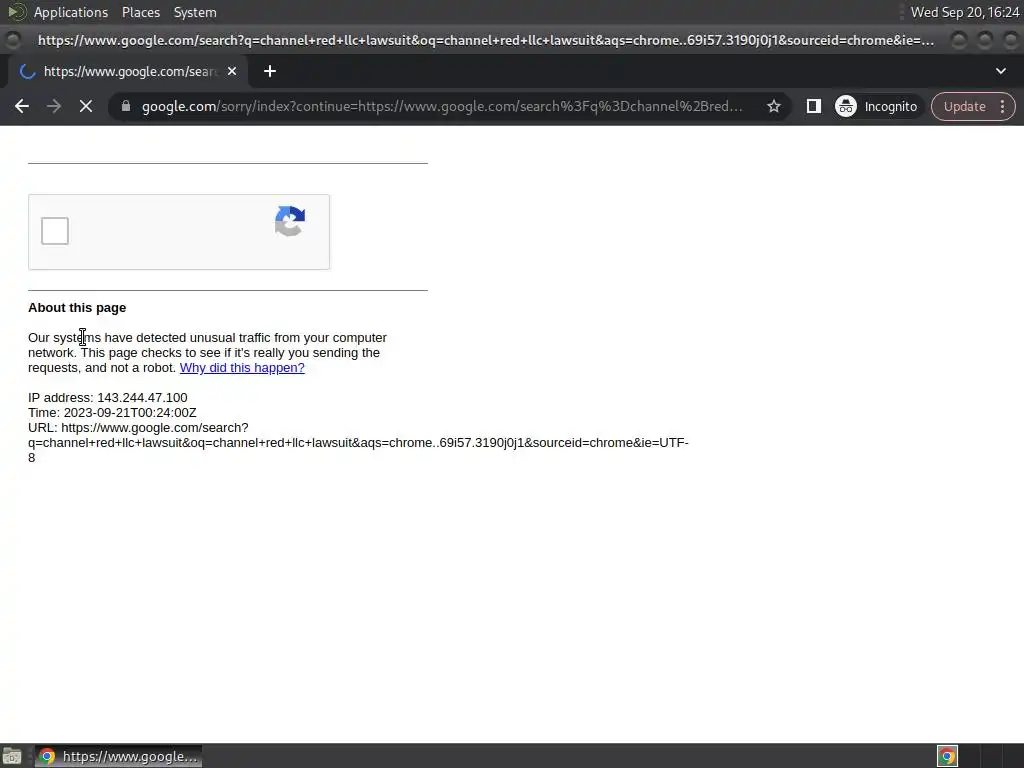Click the taskbar Chrome window button

pos(118,756)
